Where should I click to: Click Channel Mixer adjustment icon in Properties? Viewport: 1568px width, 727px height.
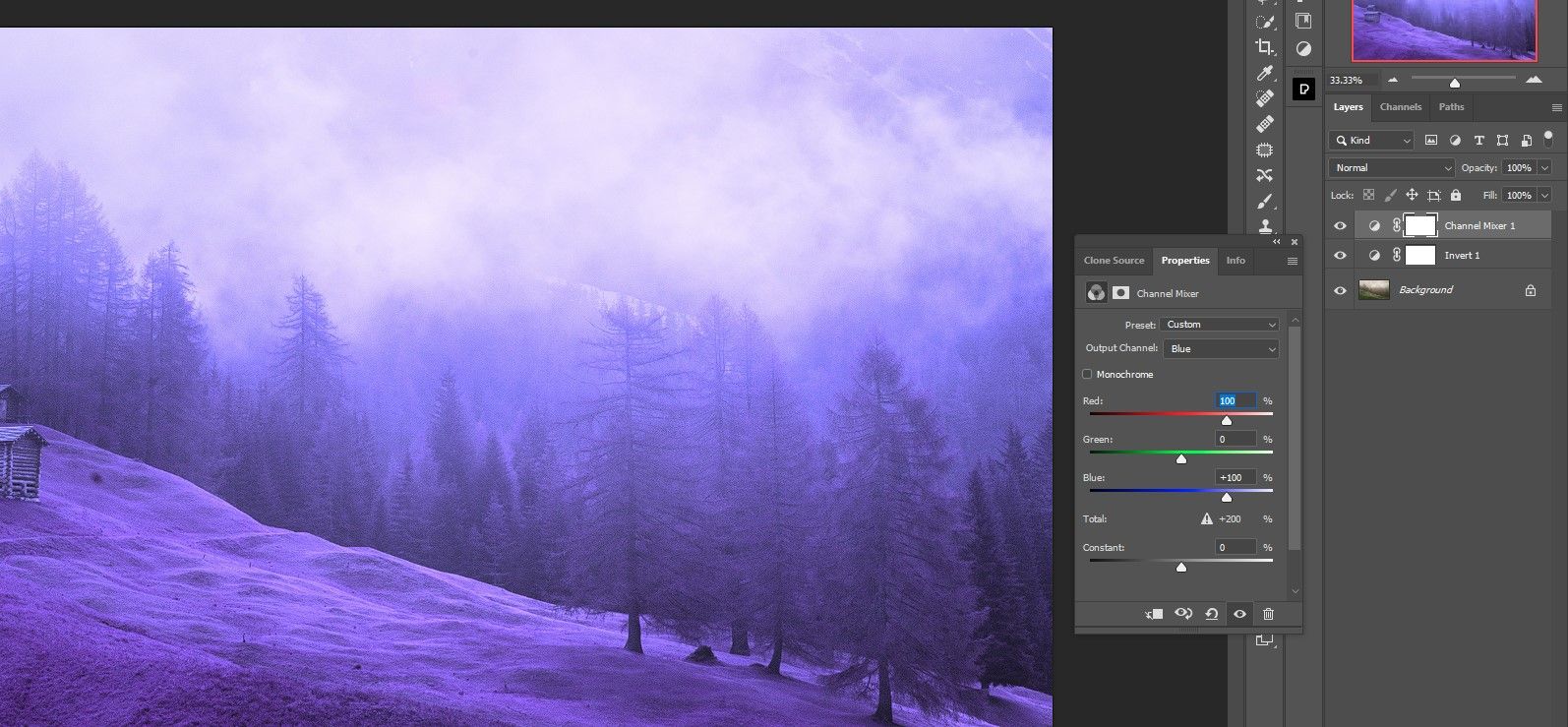[x=1096, y=293]
